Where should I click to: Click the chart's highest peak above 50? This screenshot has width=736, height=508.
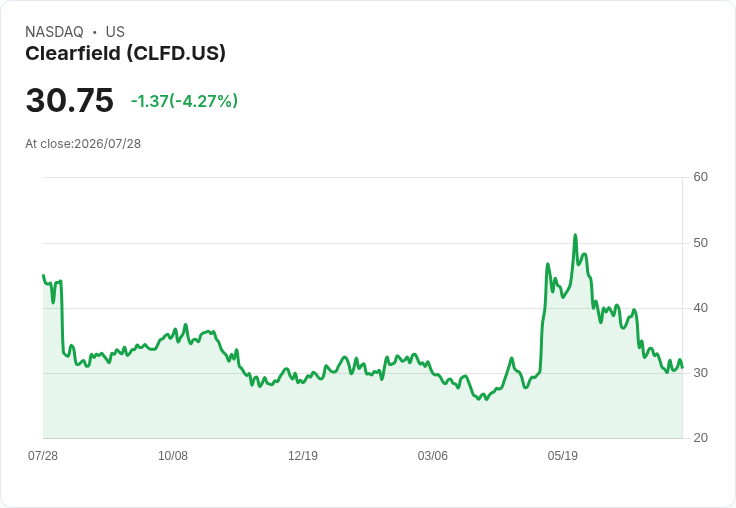tap(575, 235)
